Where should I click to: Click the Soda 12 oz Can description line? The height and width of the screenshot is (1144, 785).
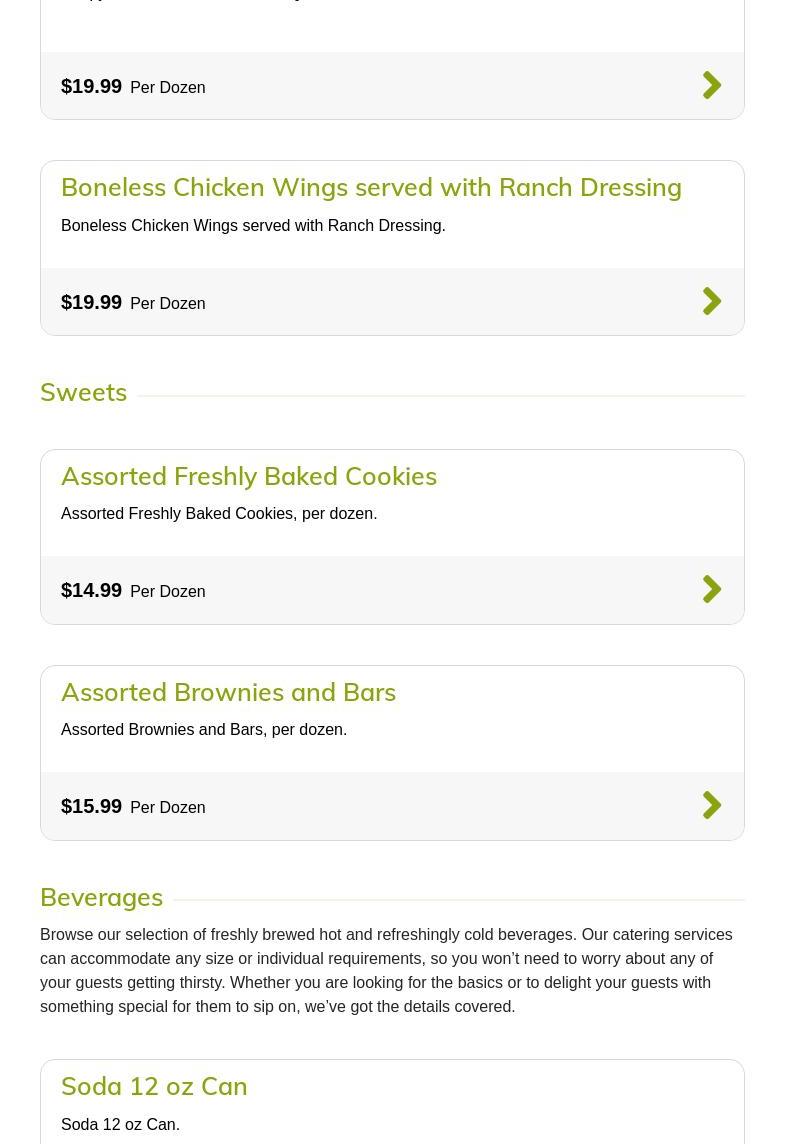click(x=120, y=1125)
